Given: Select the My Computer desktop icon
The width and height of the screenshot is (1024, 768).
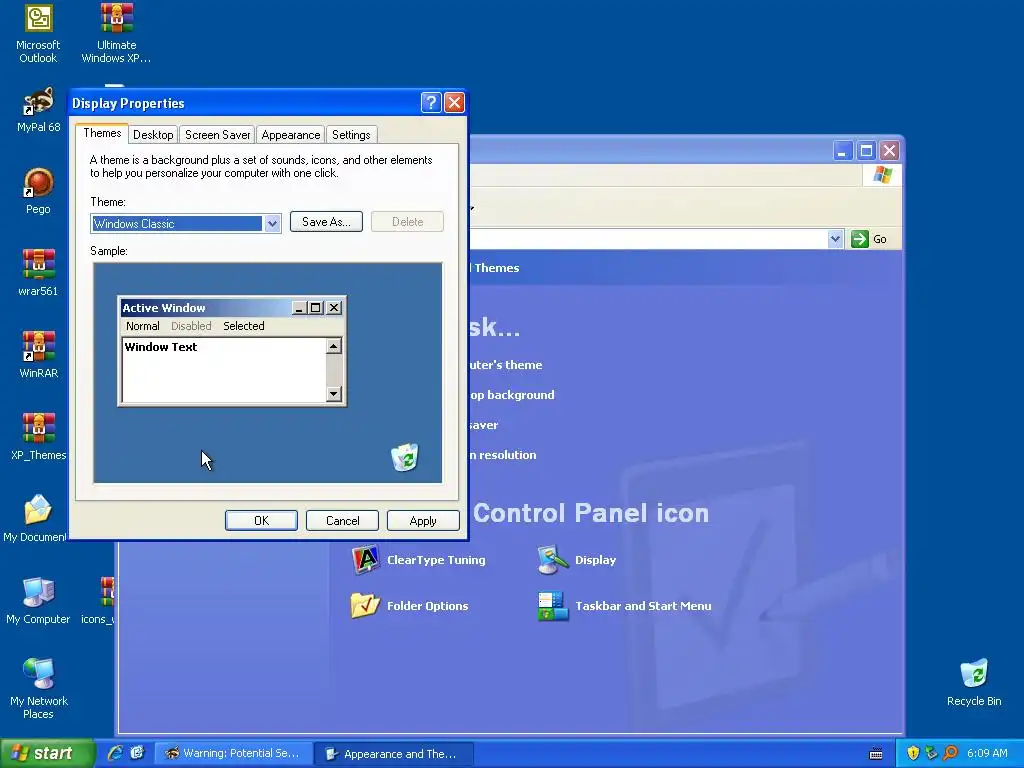Looking at the screenshot, I should (39, 601).
